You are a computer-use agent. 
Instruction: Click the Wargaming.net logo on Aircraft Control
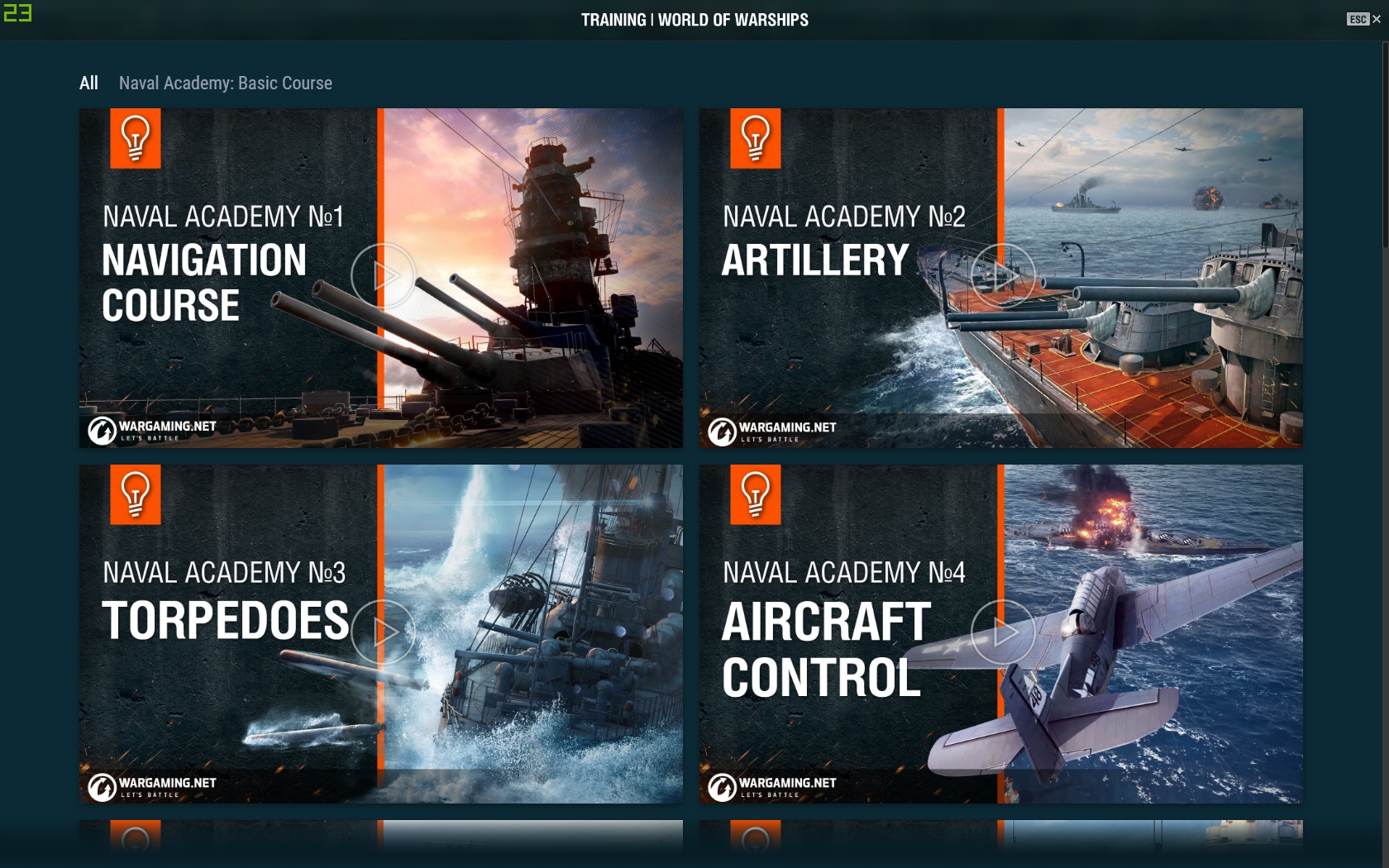[x=772, y=786]
